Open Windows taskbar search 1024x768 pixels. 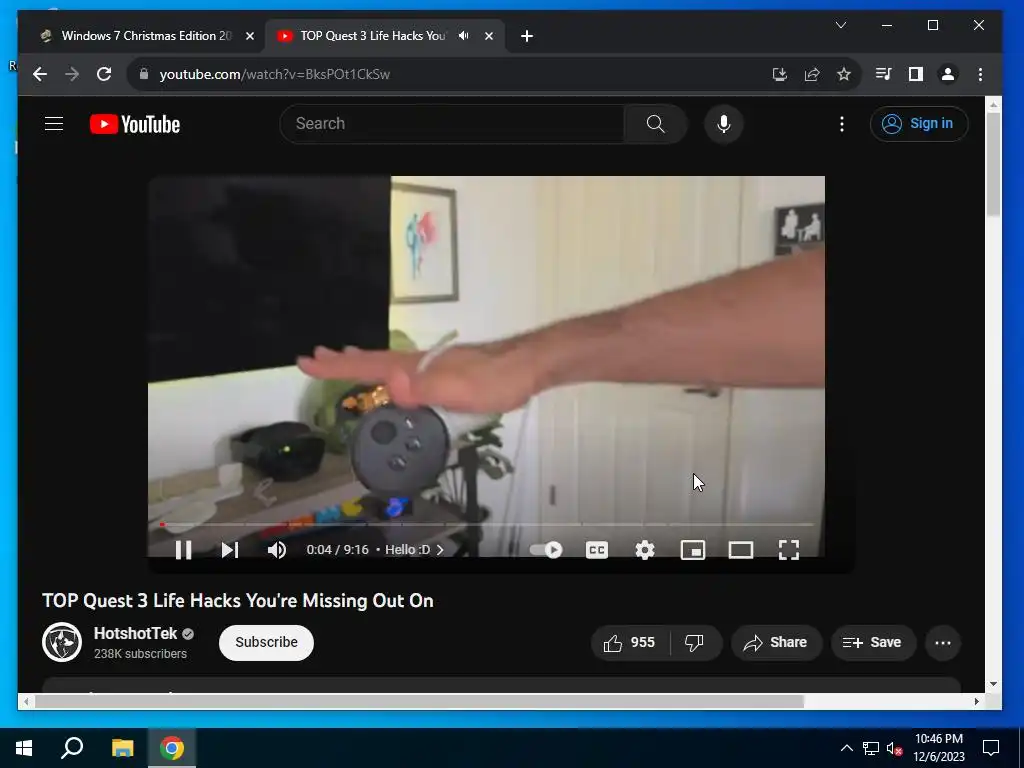pos(72,748)
